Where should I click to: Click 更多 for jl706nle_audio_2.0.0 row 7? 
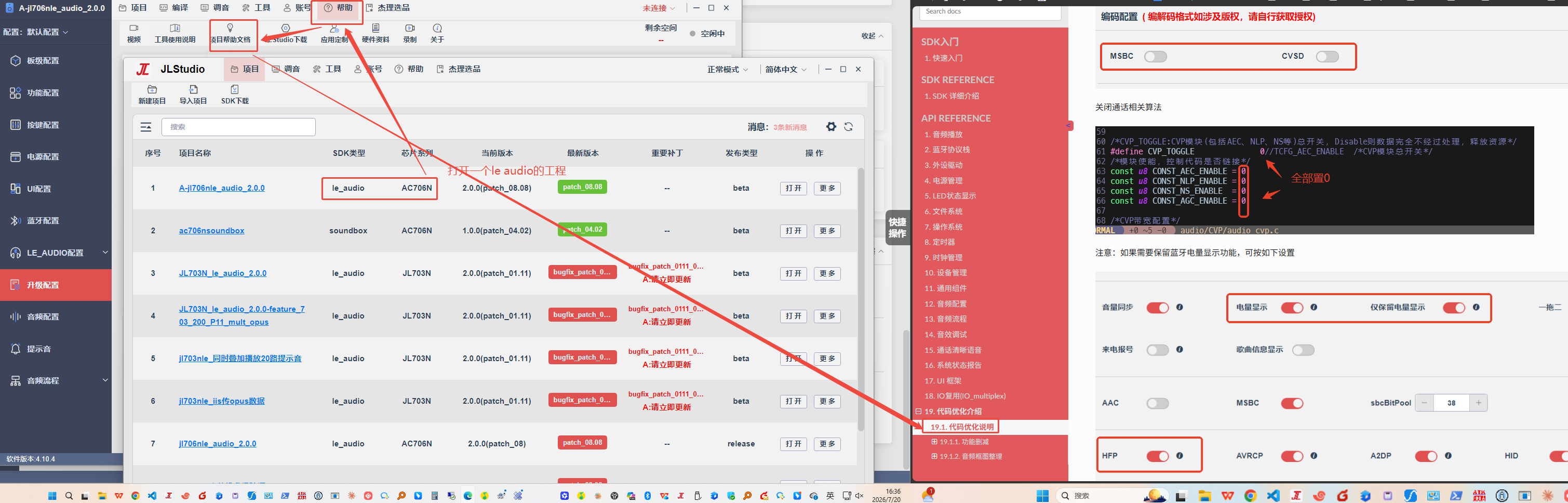point(827,444)
